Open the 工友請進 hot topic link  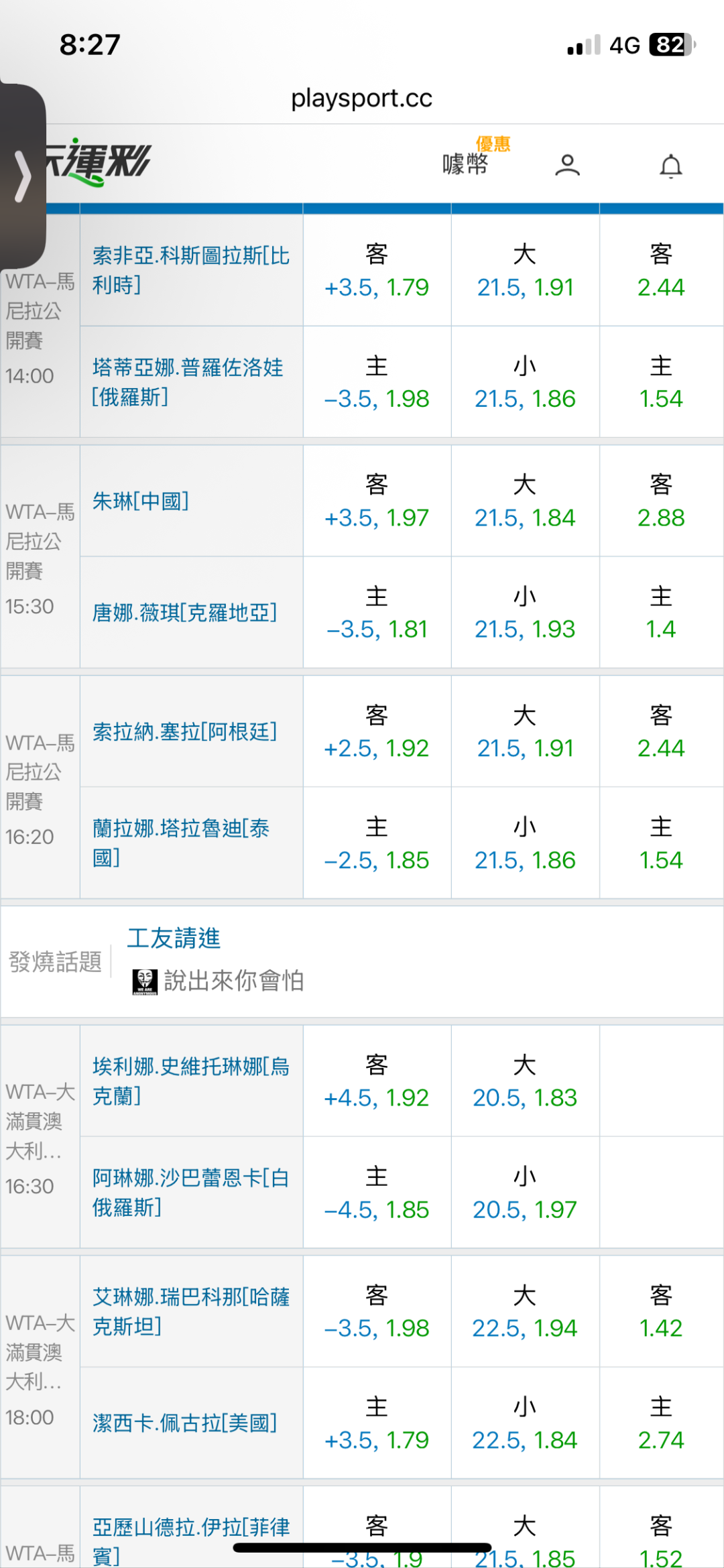(174, 938)
